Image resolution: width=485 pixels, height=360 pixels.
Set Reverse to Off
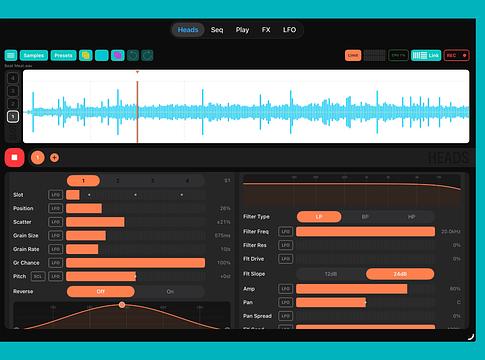tap(101, 291)
